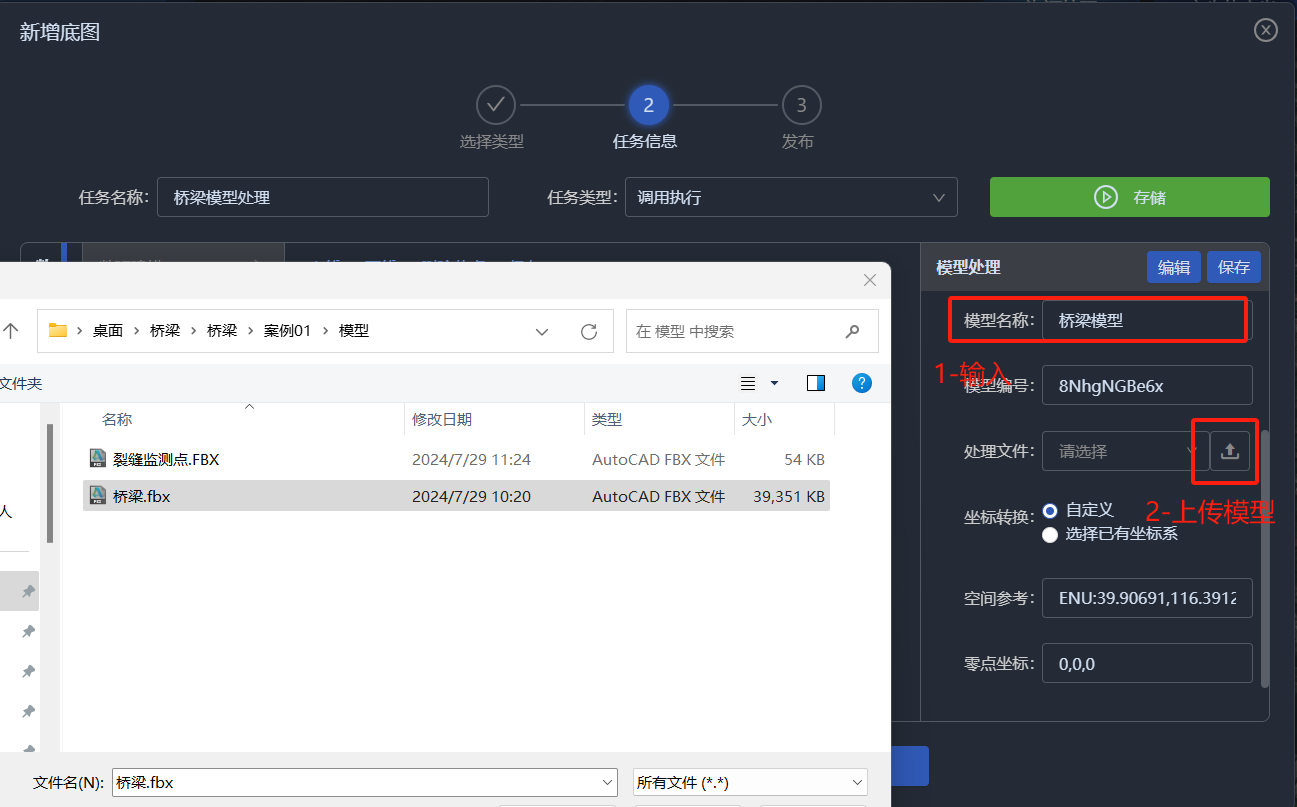Viewport: 1297px width, 807px height.
Task: Open the 任务类型 dropdown 调用执行
Action: [791, 197]
